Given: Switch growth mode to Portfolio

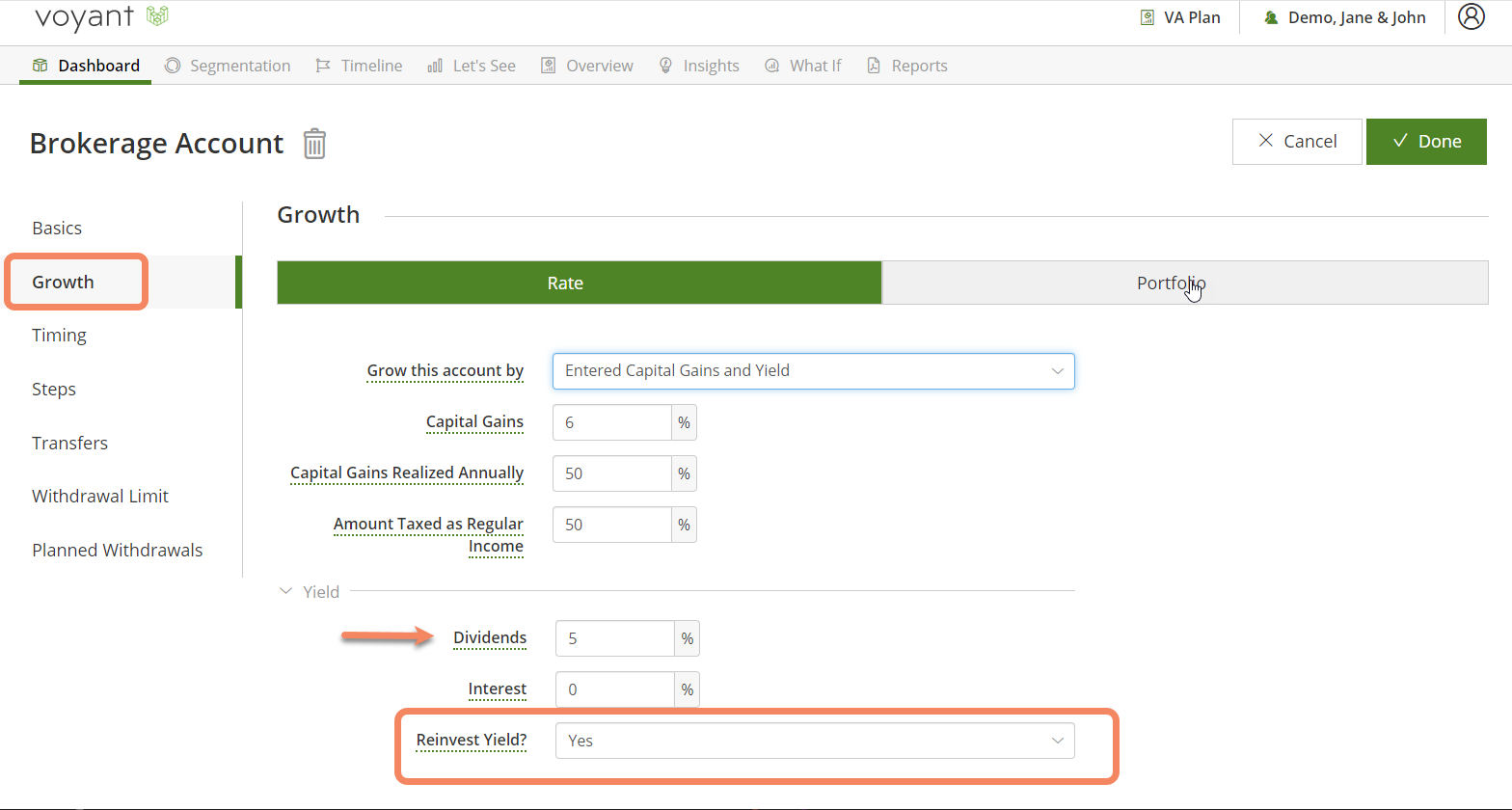Looking at the screenshot, I should [1185, 283].
